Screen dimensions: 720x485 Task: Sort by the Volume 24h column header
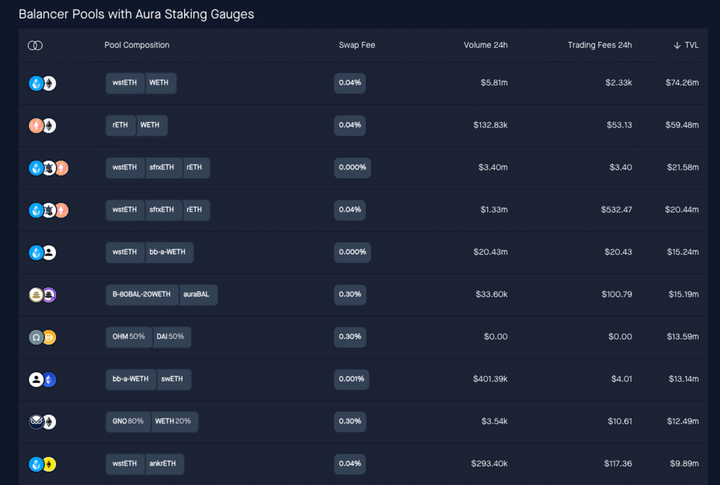[x=485, y=46]
